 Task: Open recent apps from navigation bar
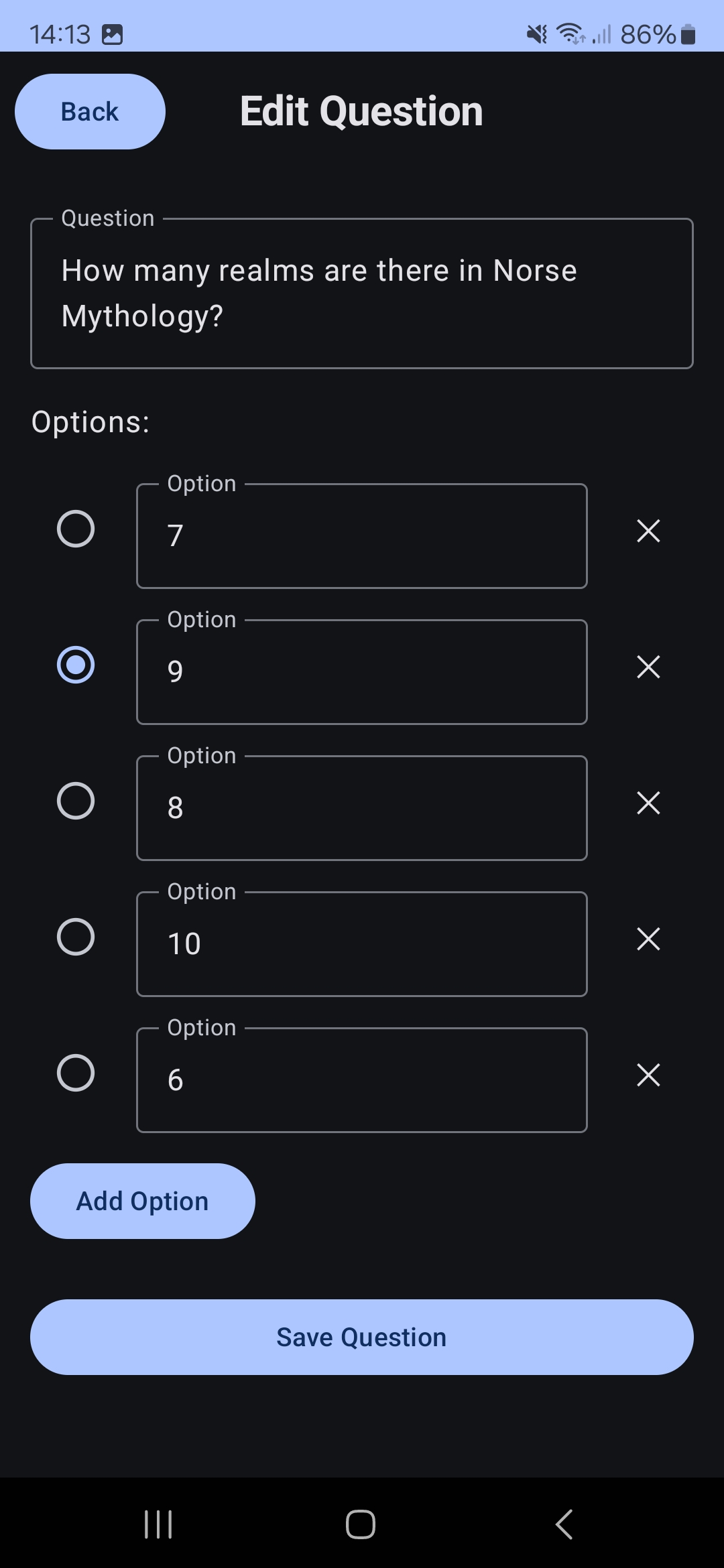[x=158, y=1524]
